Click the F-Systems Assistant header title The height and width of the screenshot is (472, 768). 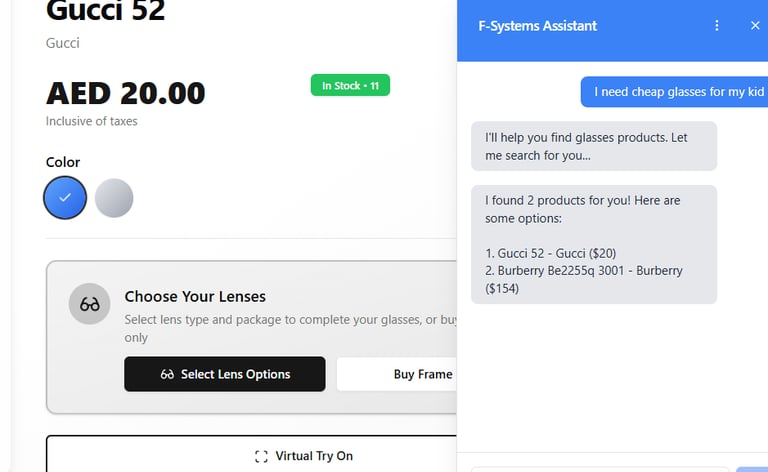click(x=538, y=26)
